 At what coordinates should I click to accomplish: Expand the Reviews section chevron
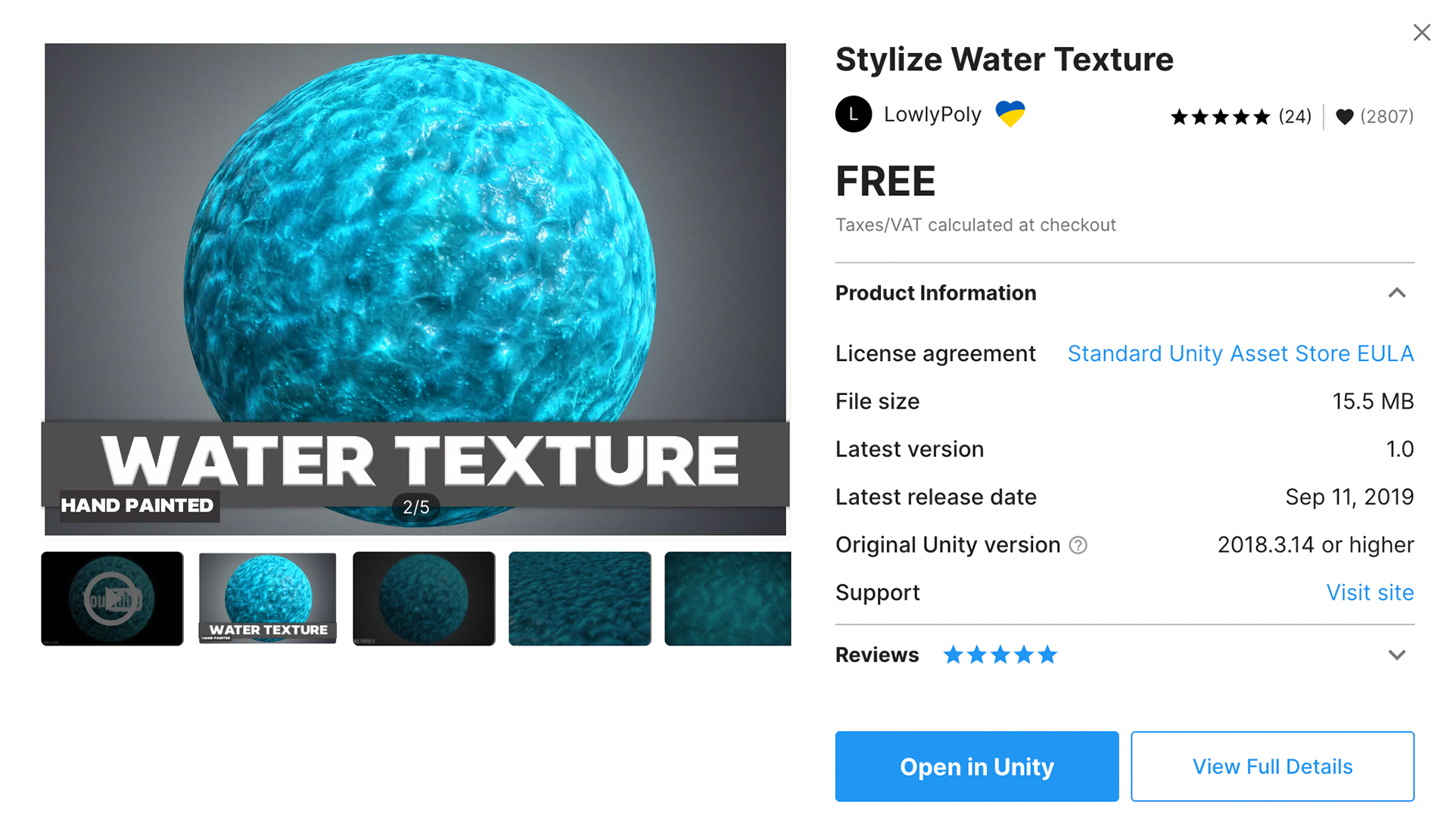point(1397,655)
